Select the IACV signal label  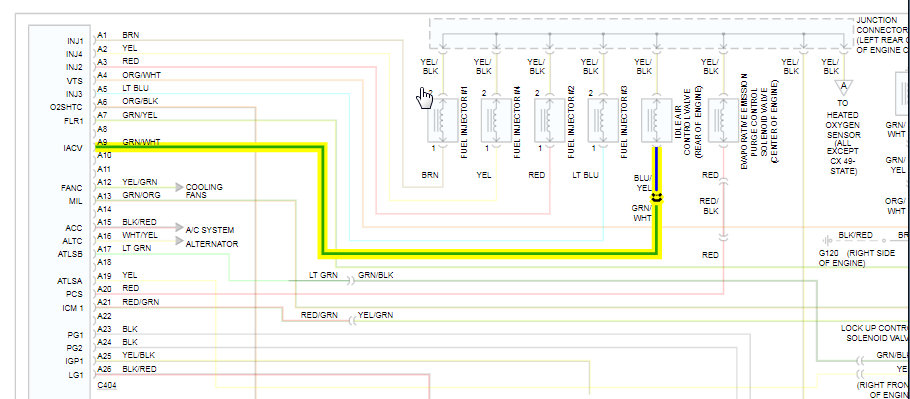tap(74, 148)
